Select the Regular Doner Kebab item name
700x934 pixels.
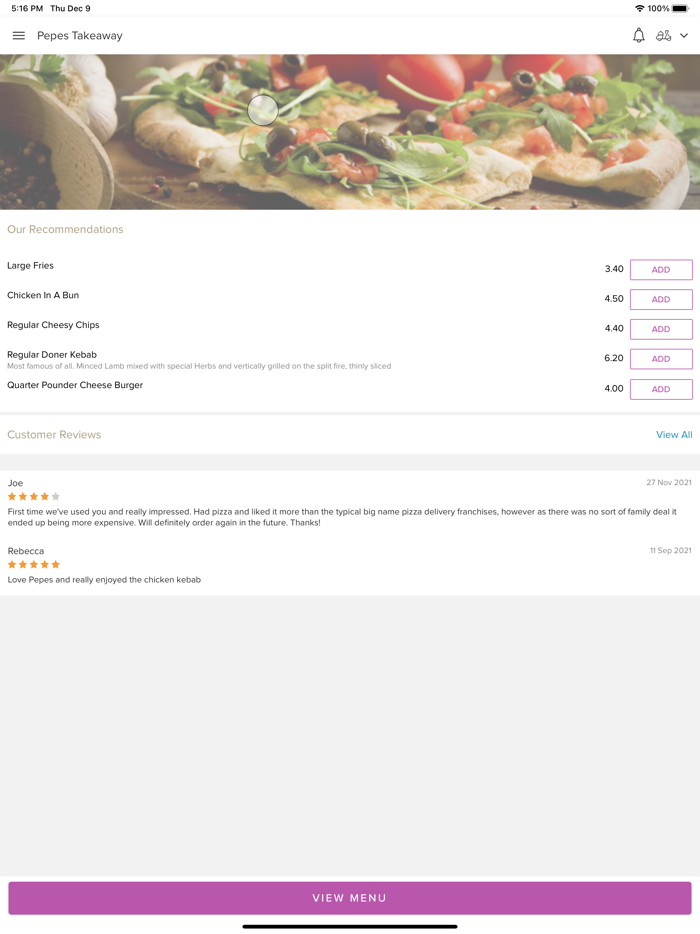click(52, 355)
